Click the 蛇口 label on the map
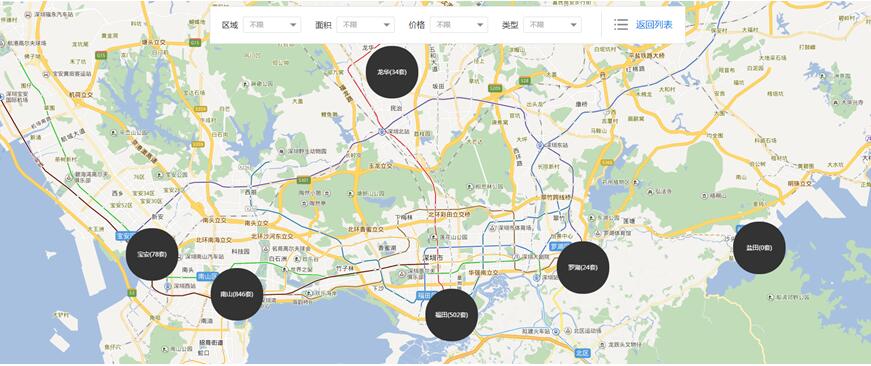Viewport: 871px width, 366px height. click(x=204, y=353)
